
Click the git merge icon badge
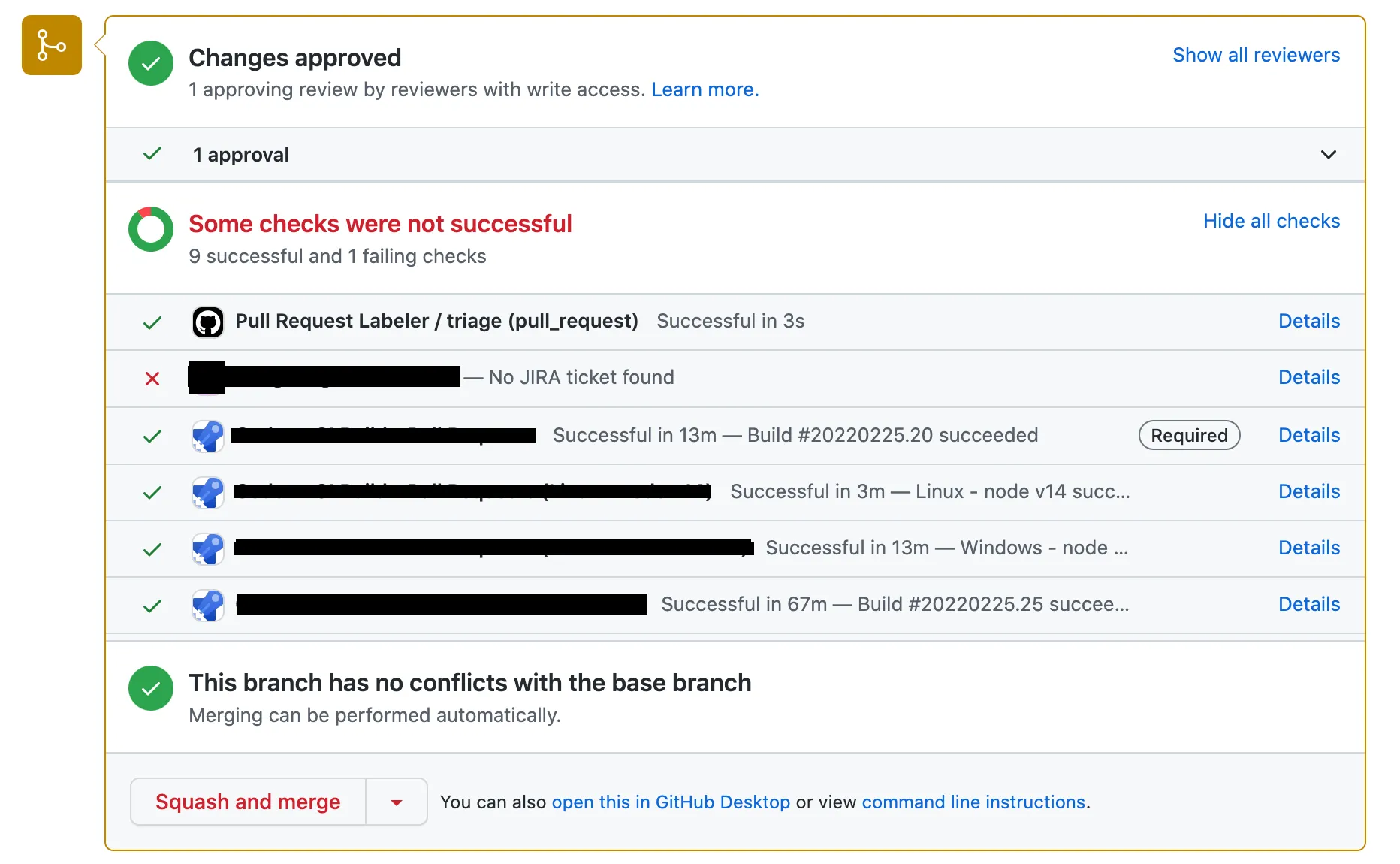(52, 45)
